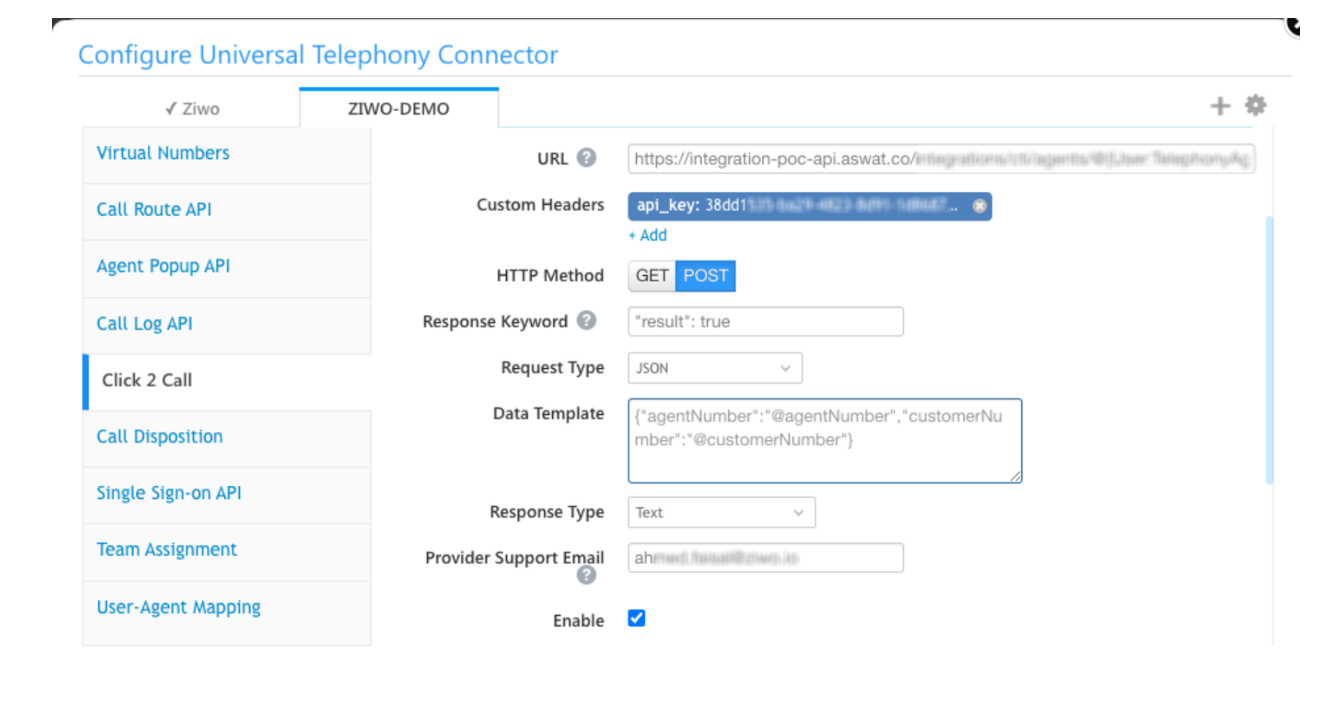This screenshot has width=1334, height=706.
Task: Set HTTP Method to GET
Action: coord(652,276)
